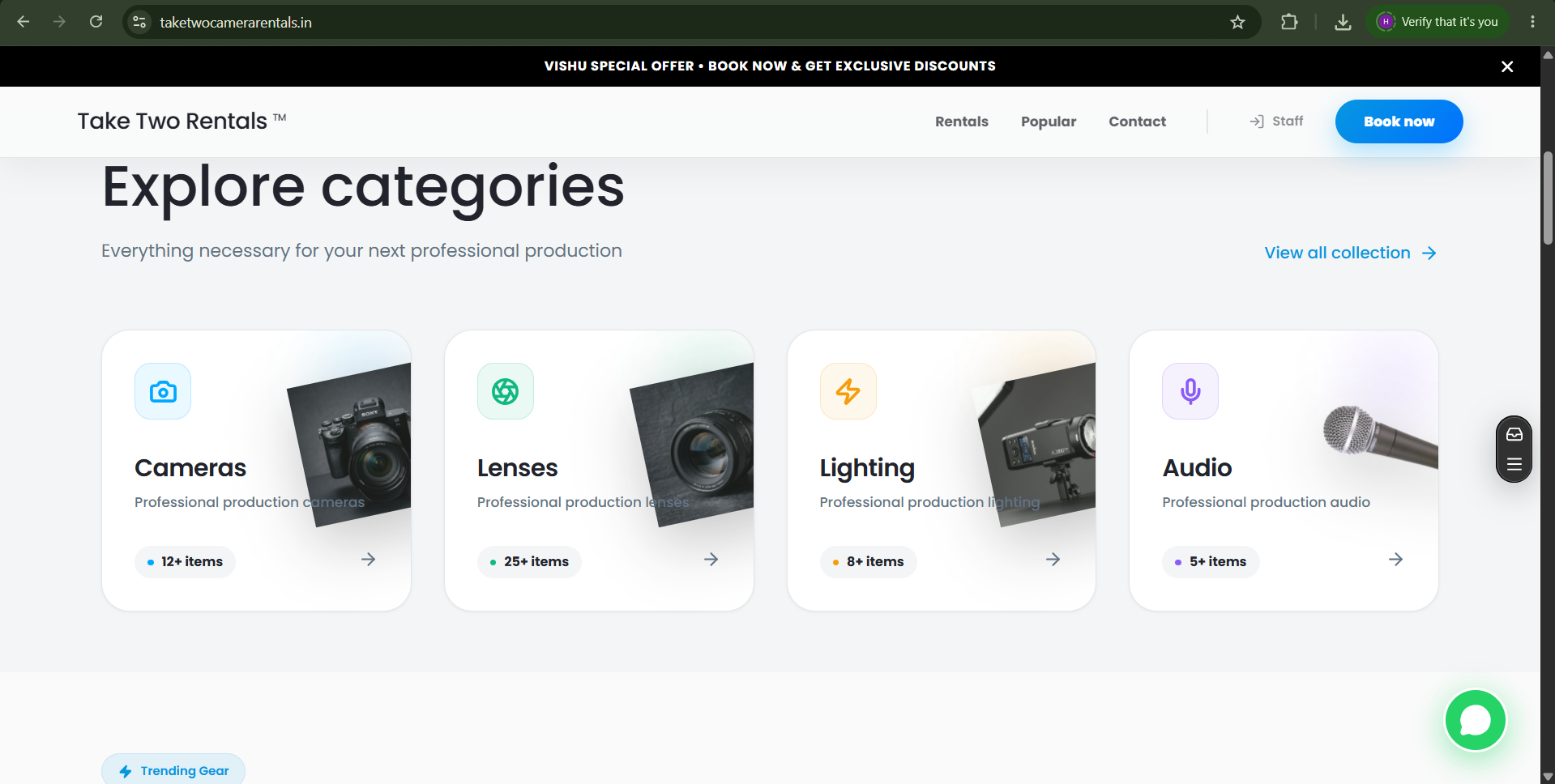
Task: Click the 8+ items badge
Action: coord(868,561)
